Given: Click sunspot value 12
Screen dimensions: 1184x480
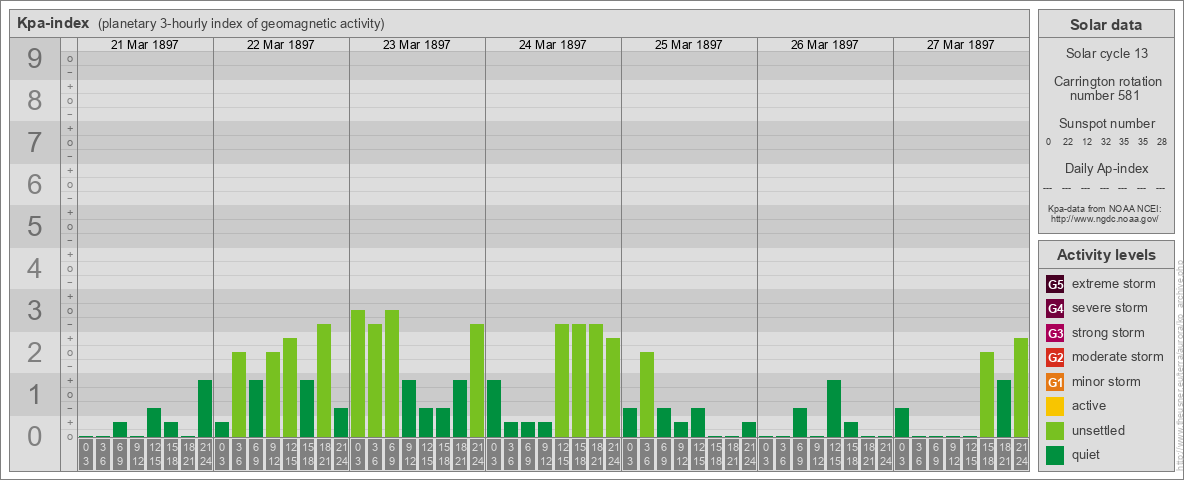Looking at the screenshot, I should pos(1087,142).
